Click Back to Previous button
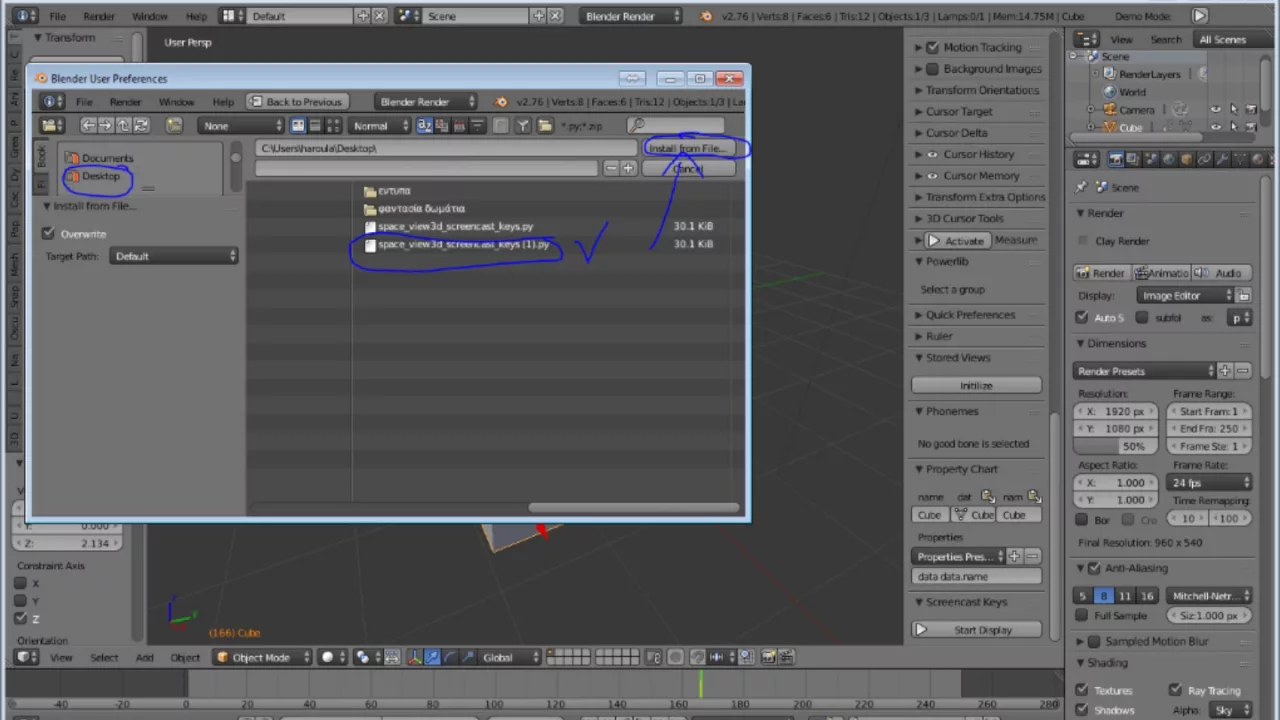The width and height of the screenshot is (1280, 720). click(297, 101)
